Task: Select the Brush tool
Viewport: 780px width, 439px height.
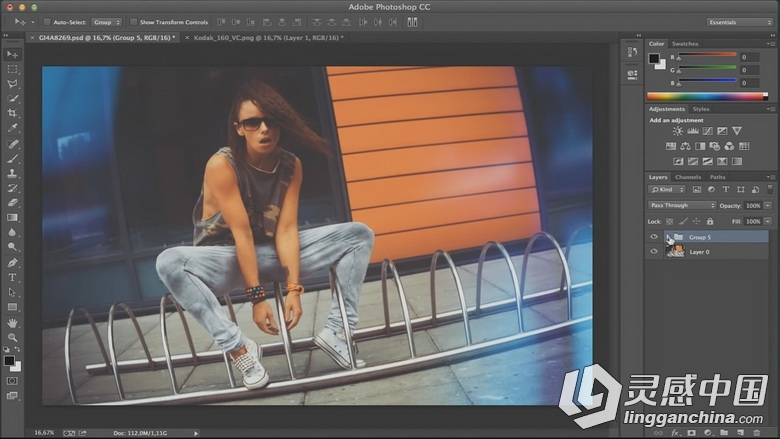Action: [12, 159]
